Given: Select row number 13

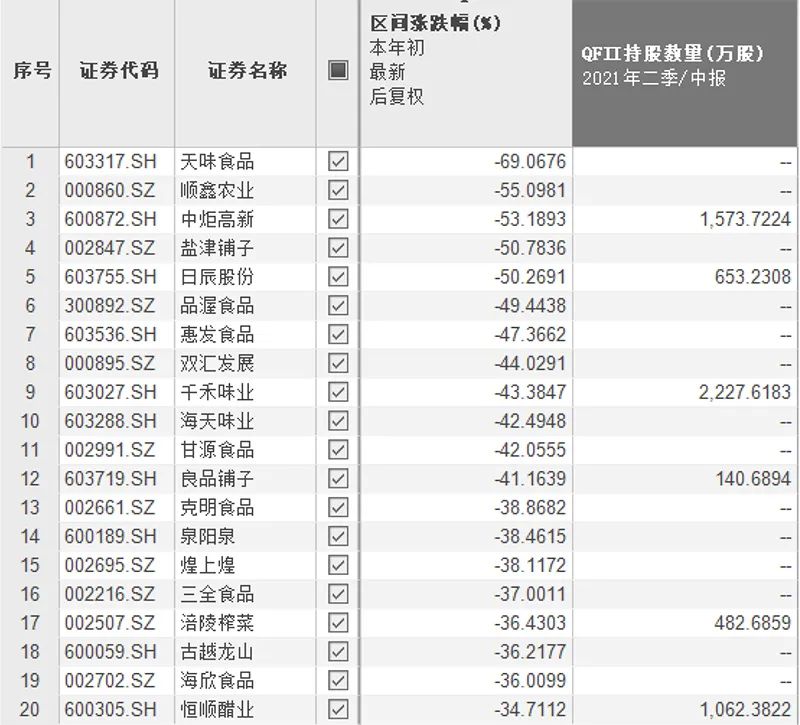Looking at the screenshot, I should pos(30,507).
